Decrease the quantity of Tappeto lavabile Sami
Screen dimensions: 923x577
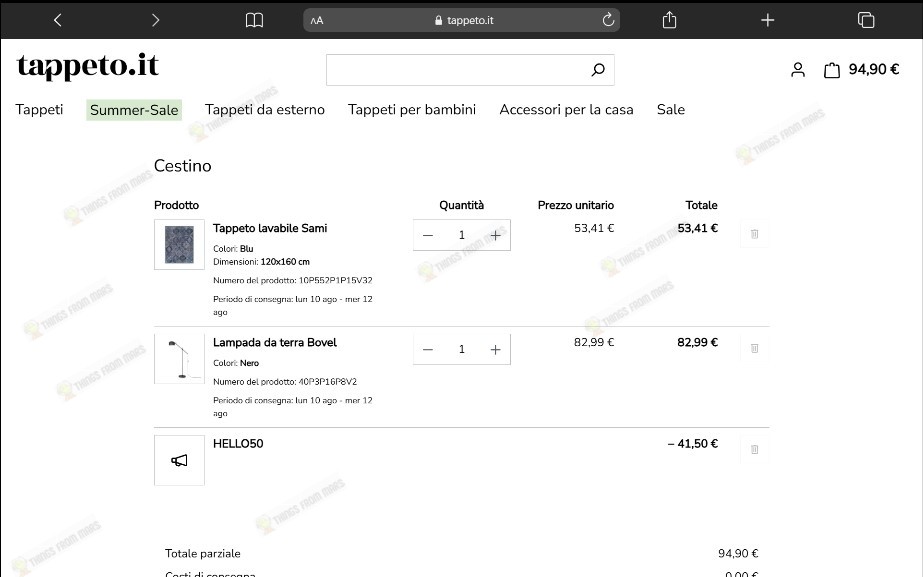tap(428, 236)
